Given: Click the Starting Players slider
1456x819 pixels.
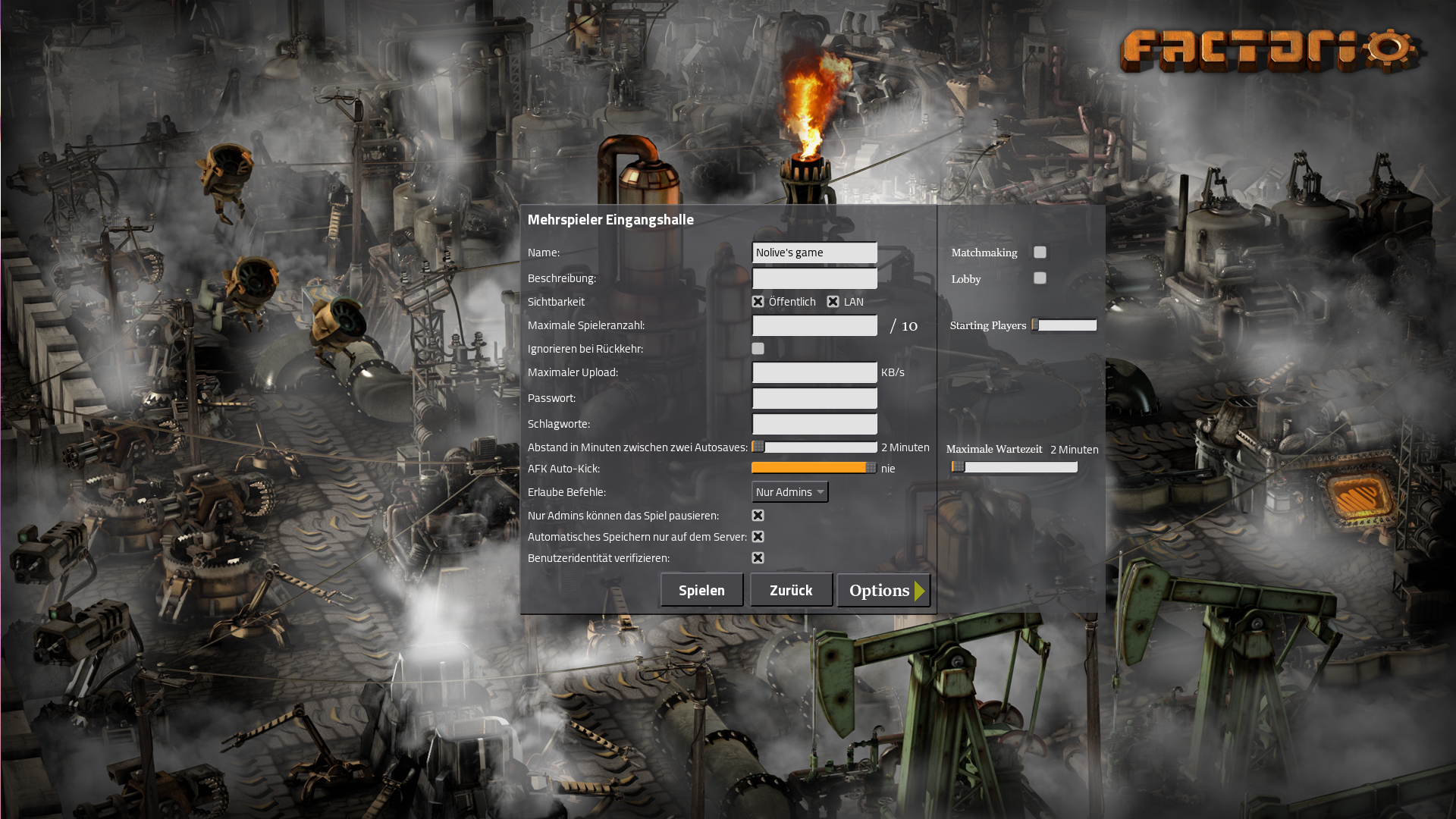Looking at the screenshot, I should pos(1064,325).
